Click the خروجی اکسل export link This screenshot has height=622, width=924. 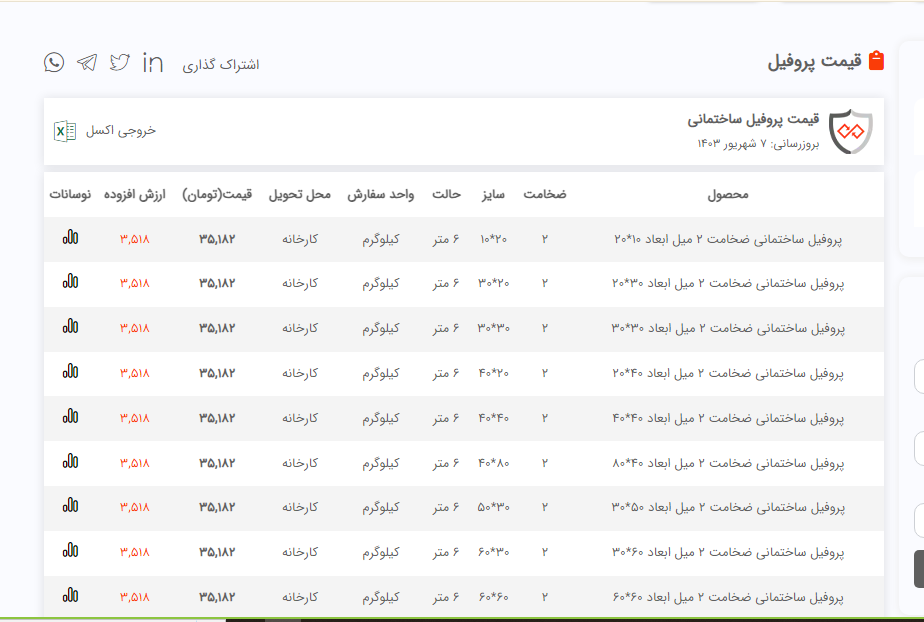coord(121,131)
